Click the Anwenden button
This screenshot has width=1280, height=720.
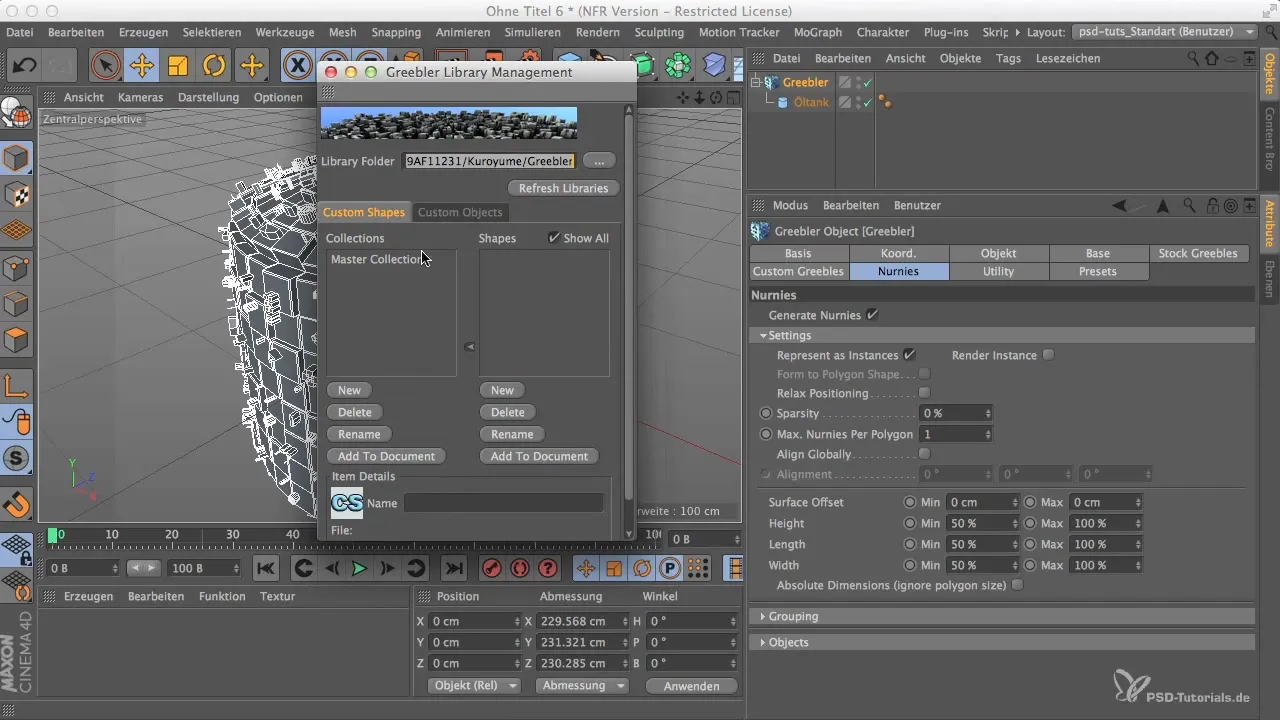pyautogui.click(x=691, y=686)
